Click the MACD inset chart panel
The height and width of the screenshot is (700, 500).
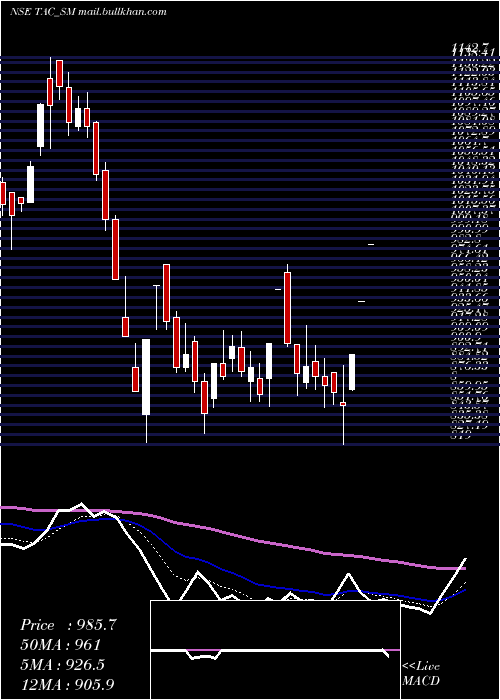click(x=275, y=650)
